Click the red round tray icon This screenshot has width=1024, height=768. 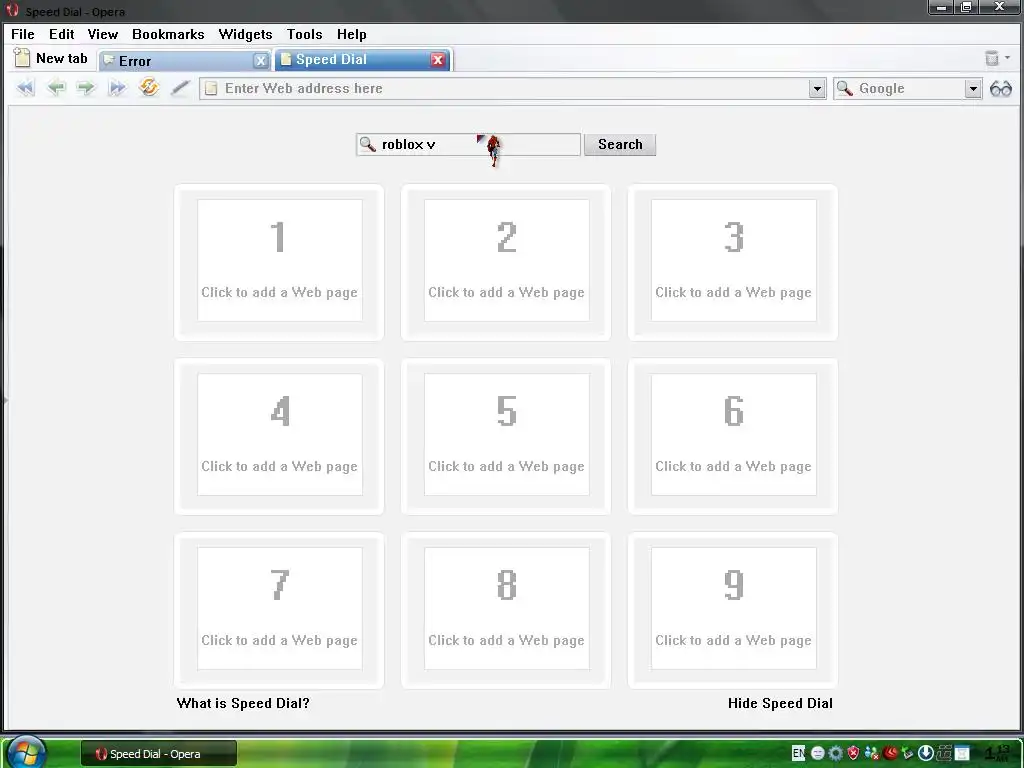pyautogui.click(x=889, y=753)
